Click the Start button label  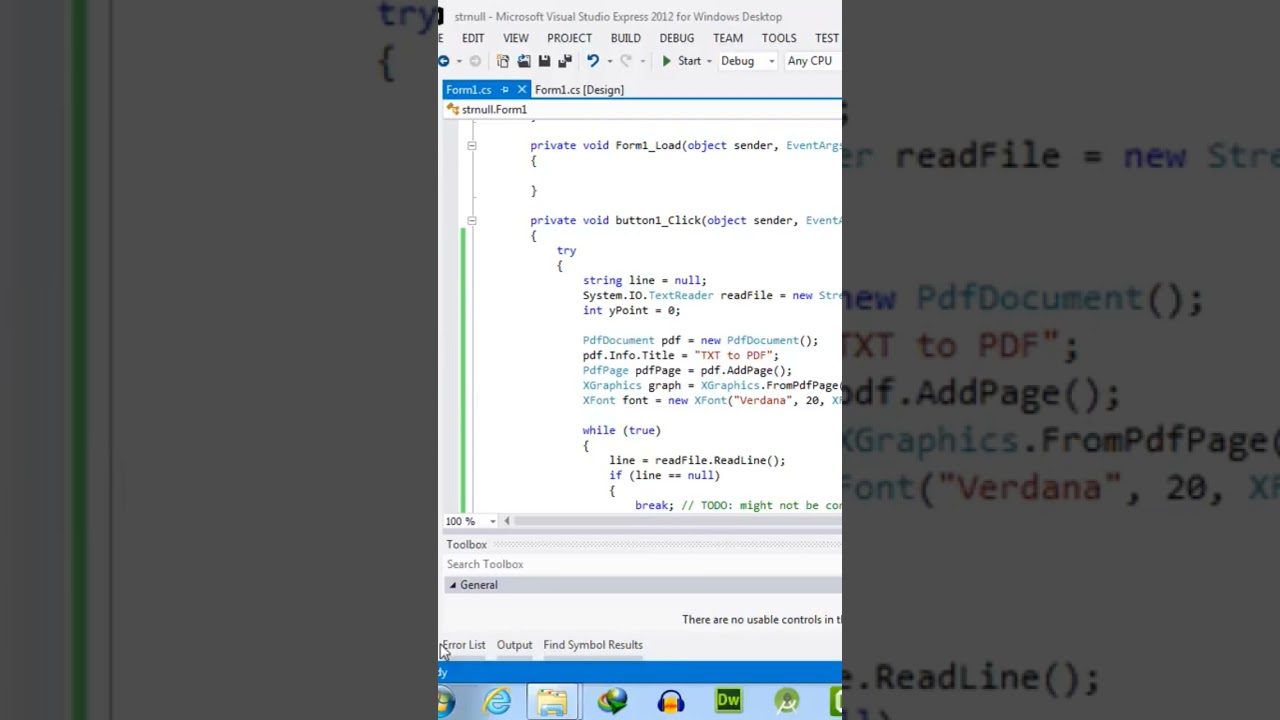(x=689, y=61)
